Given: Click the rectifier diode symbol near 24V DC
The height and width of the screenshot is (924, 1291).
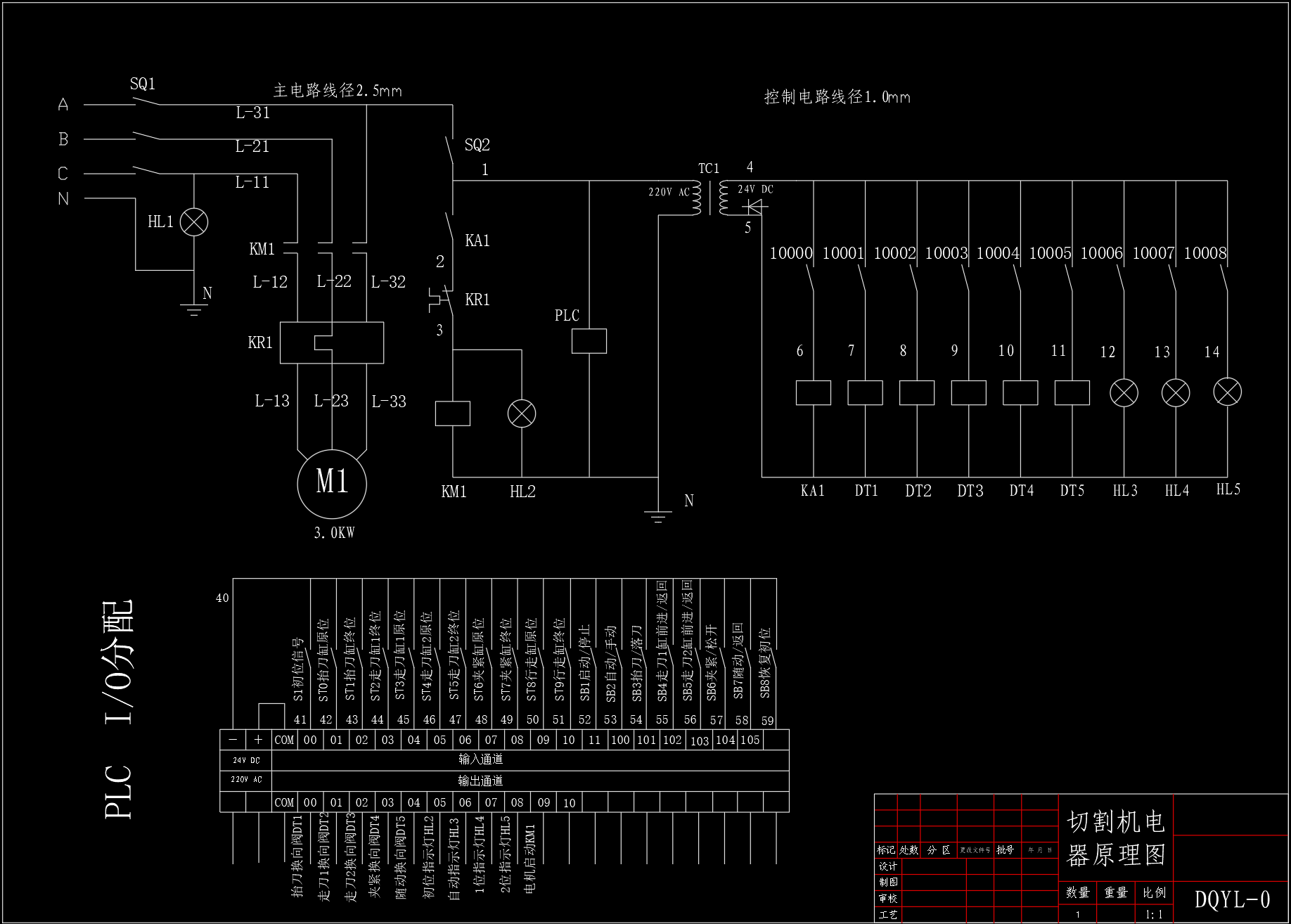Looking at the screenshot, I should 755,207.
